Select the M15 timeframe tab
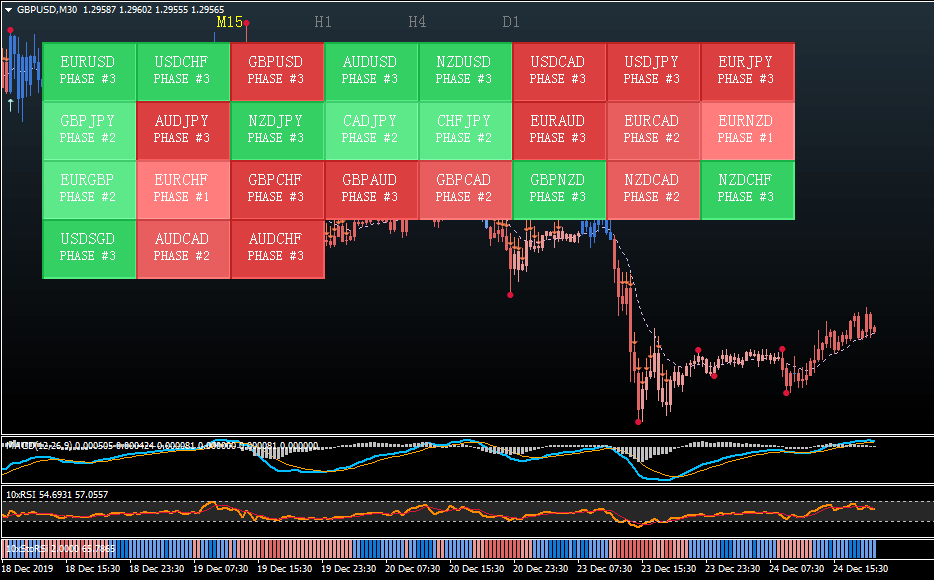This screenshot has width=934, height=580. click(229, 21)
